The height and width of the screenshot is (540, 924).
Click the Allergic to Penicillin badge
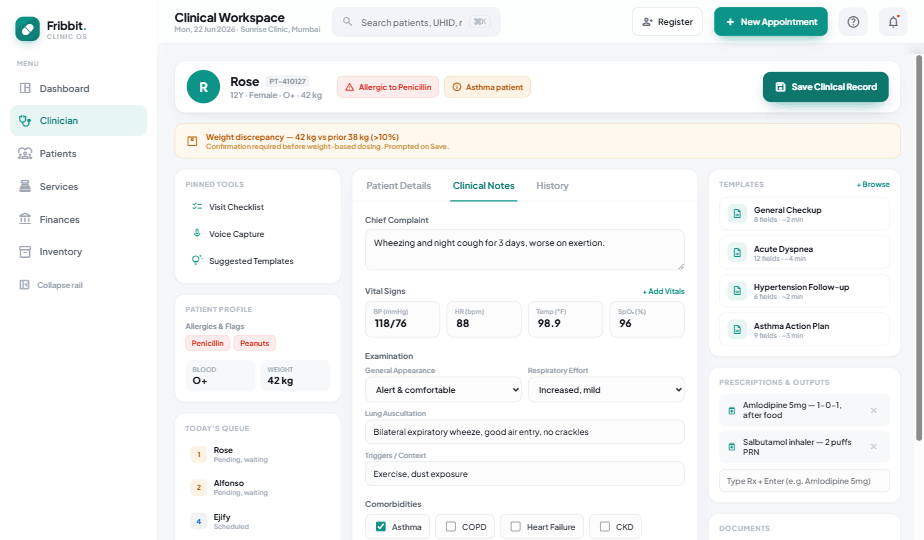click(x=388, y=87)
